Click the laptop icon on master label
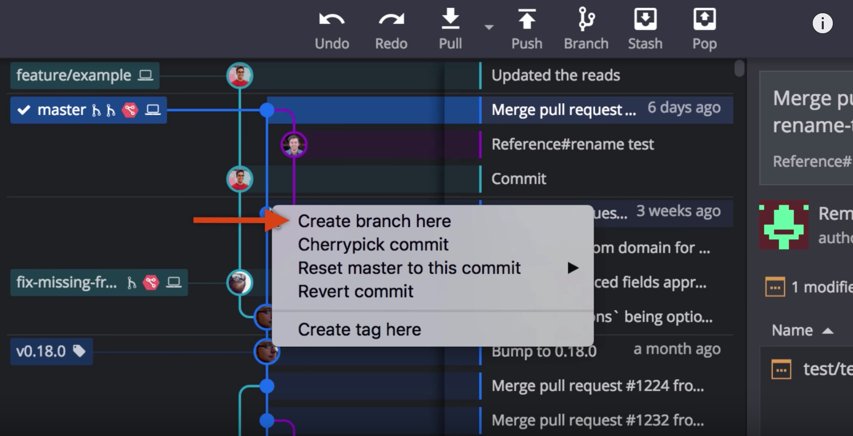853x436 pixels. pyautogui.click(x=153, y=110)
